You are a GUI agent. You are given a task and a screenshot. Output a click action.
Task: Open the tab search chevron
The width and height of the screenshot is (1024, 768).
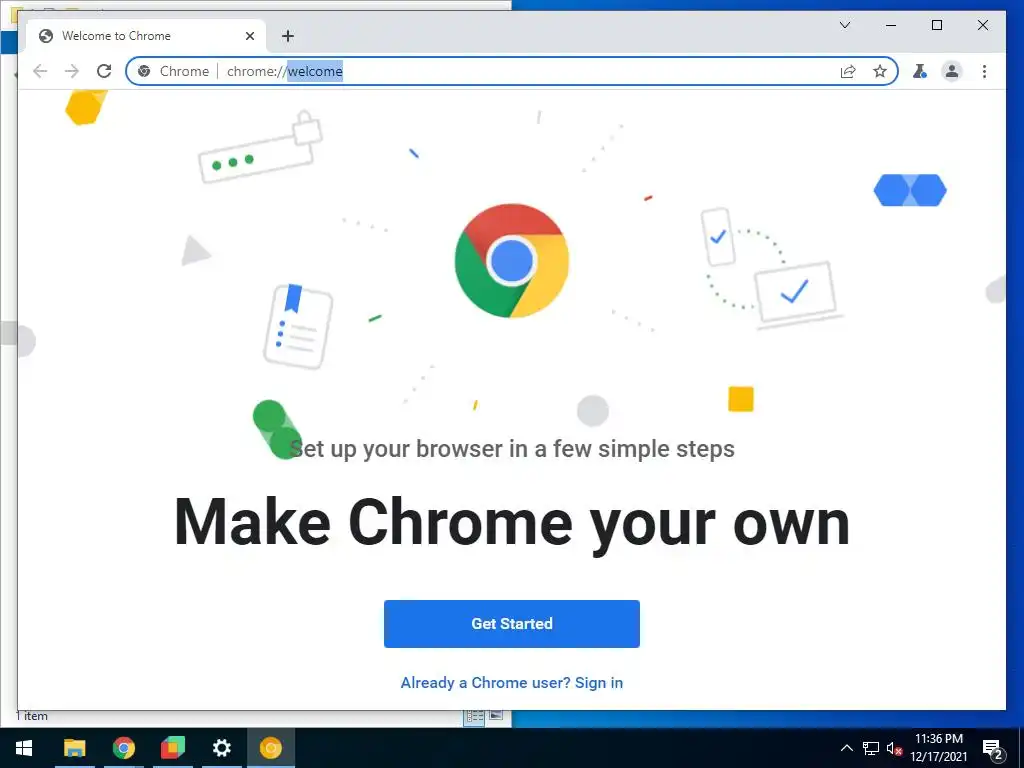click(x=844, y=25)
